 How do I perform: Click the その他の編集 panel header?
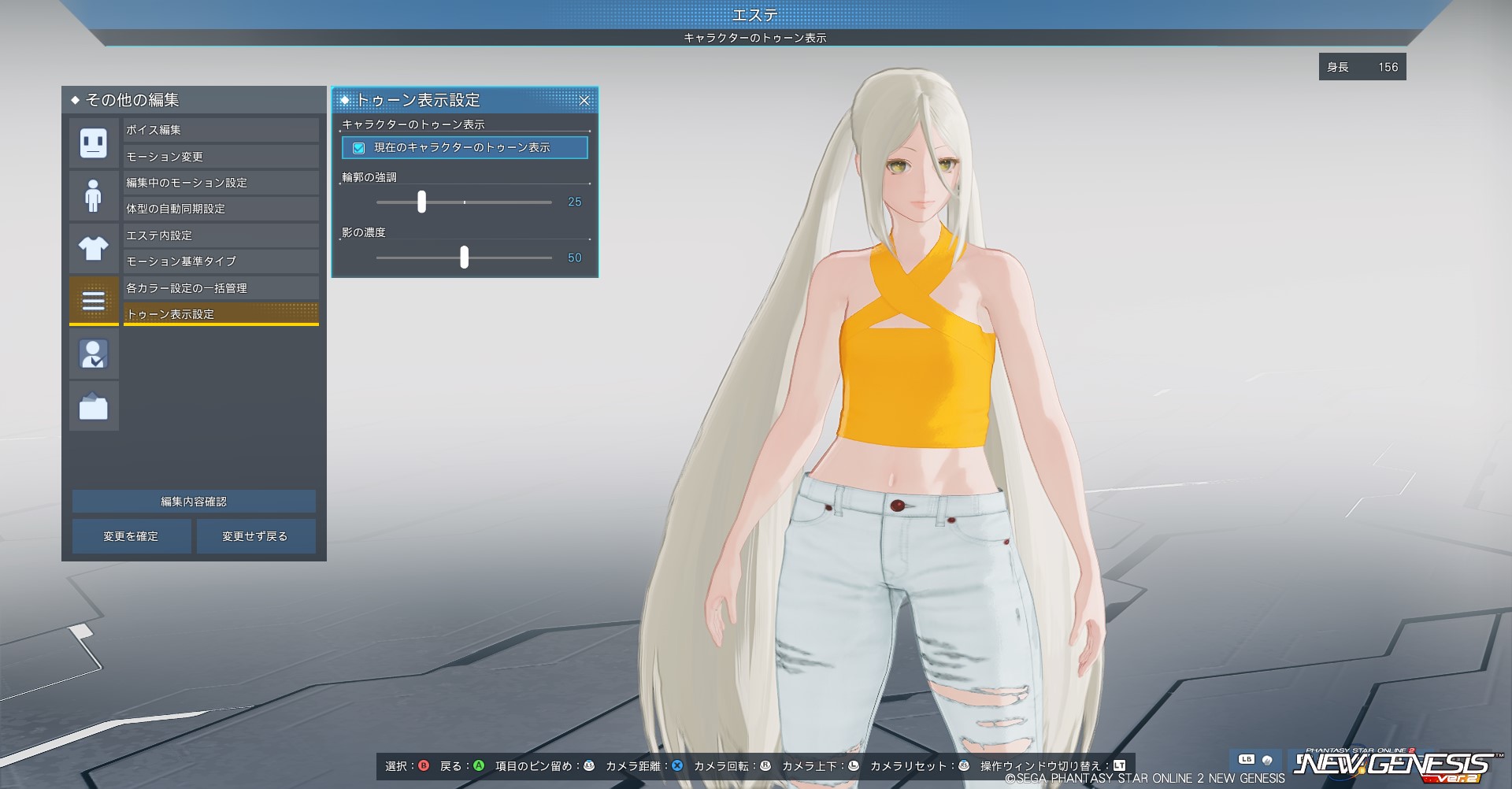coord(194,100)
